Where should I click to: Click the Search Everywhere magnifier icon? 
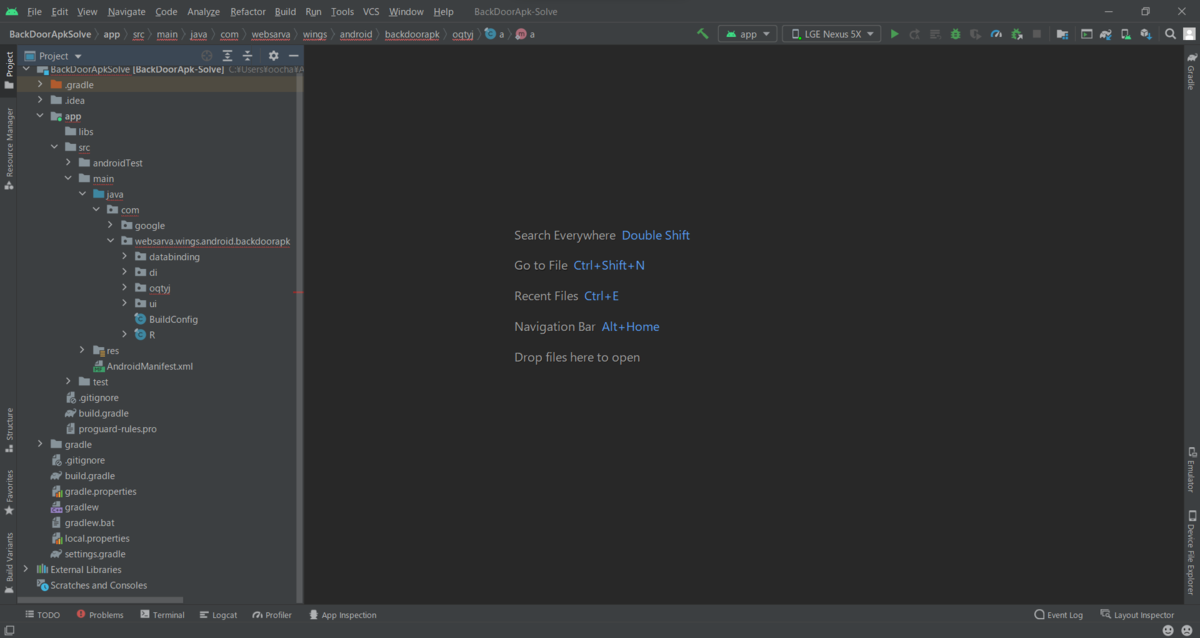tap(1170, 34)
